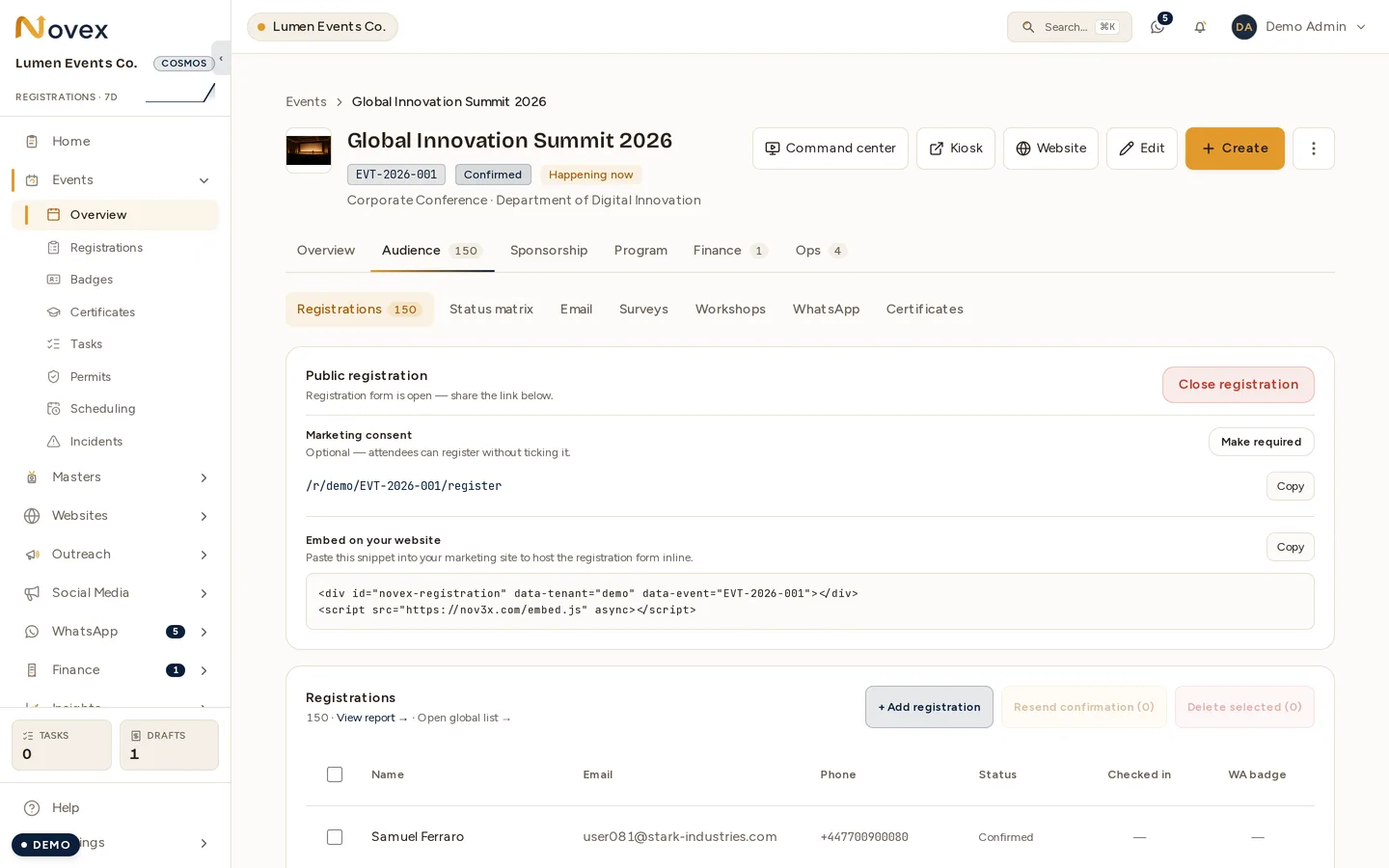Screen dimensions: 1389x868
Task: Click the Home sidebar icon
Action: click(32, 142)
